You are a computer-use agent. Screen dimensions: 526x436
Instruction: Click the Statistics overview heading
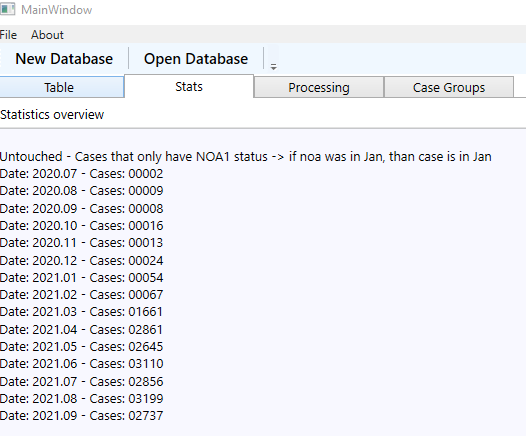(52, 115)
